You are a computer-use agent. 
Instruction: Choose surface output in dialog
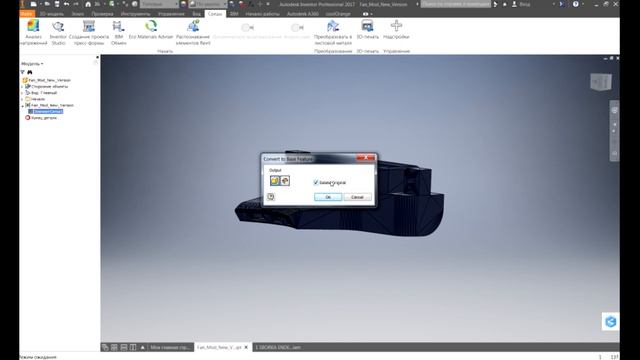285,180
